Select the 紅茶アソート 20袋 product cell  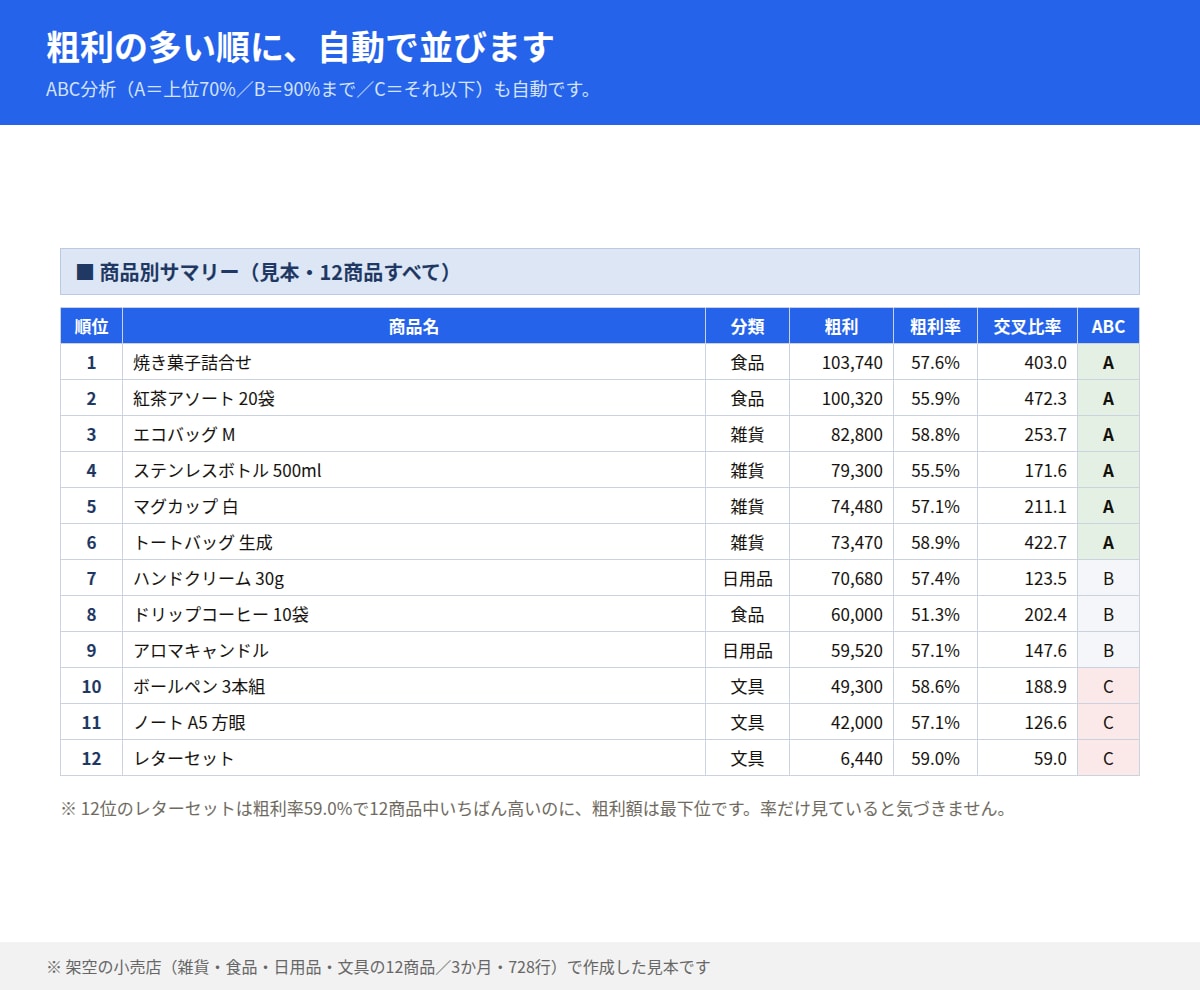click(414, 398)
